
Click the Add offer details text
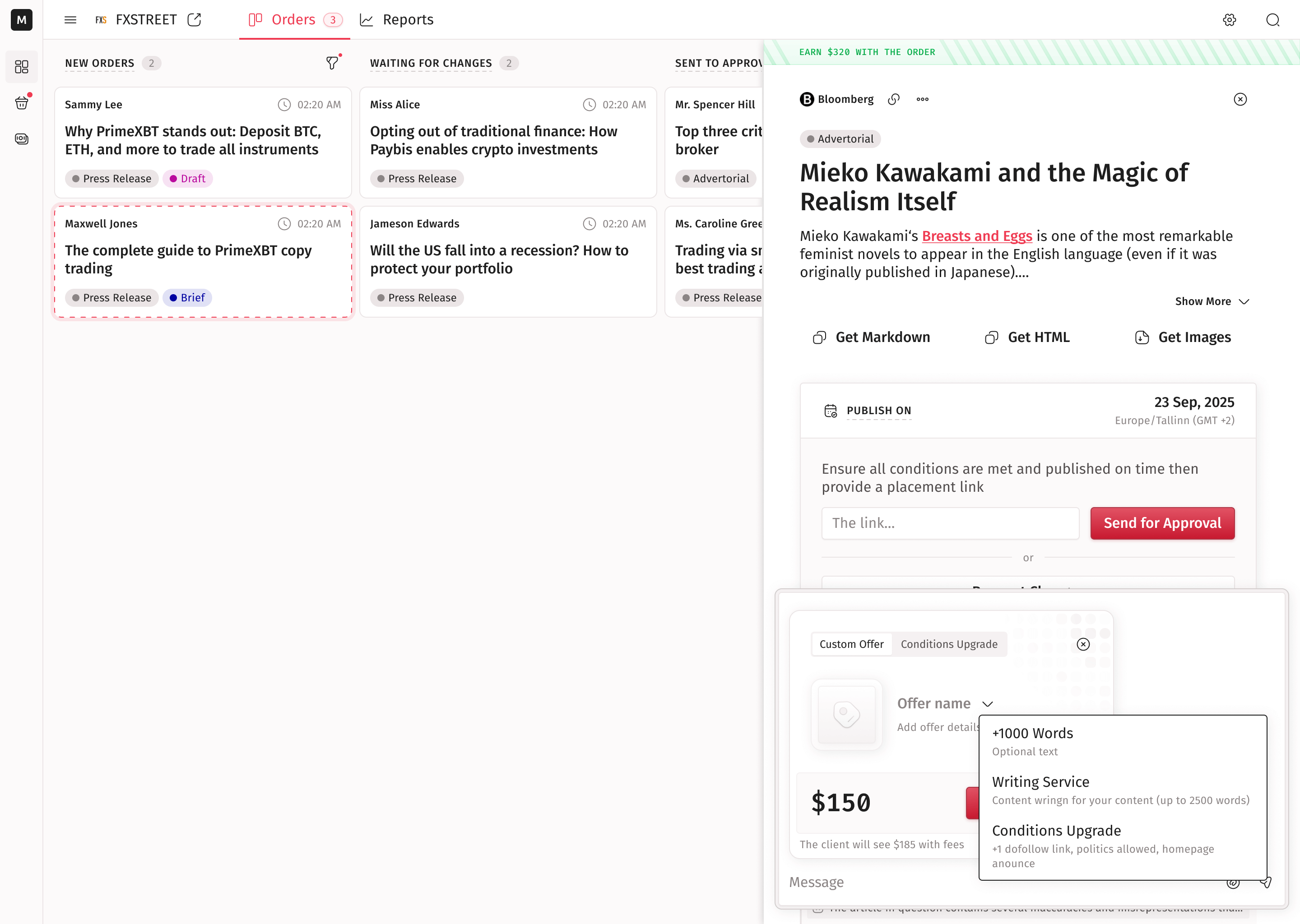pos(938,727)
